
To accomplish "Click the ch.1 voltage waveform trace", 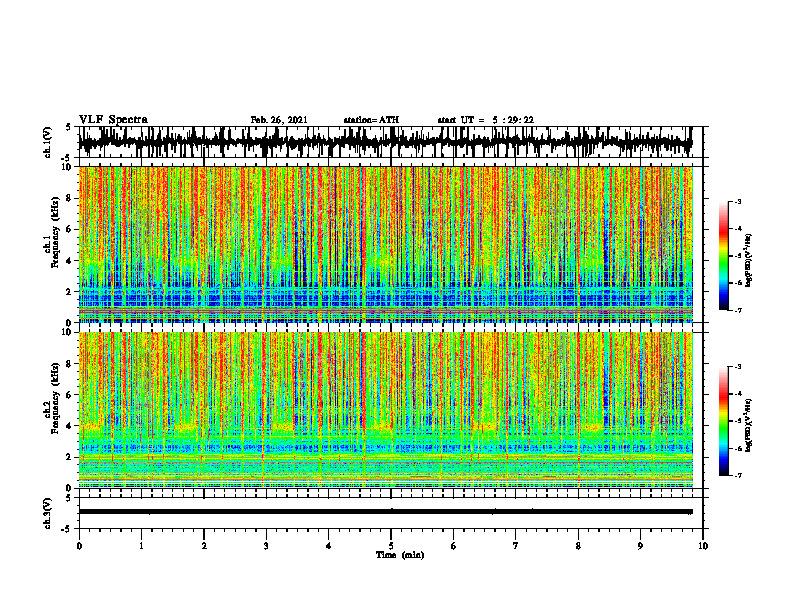I will (x=385, y=141).
